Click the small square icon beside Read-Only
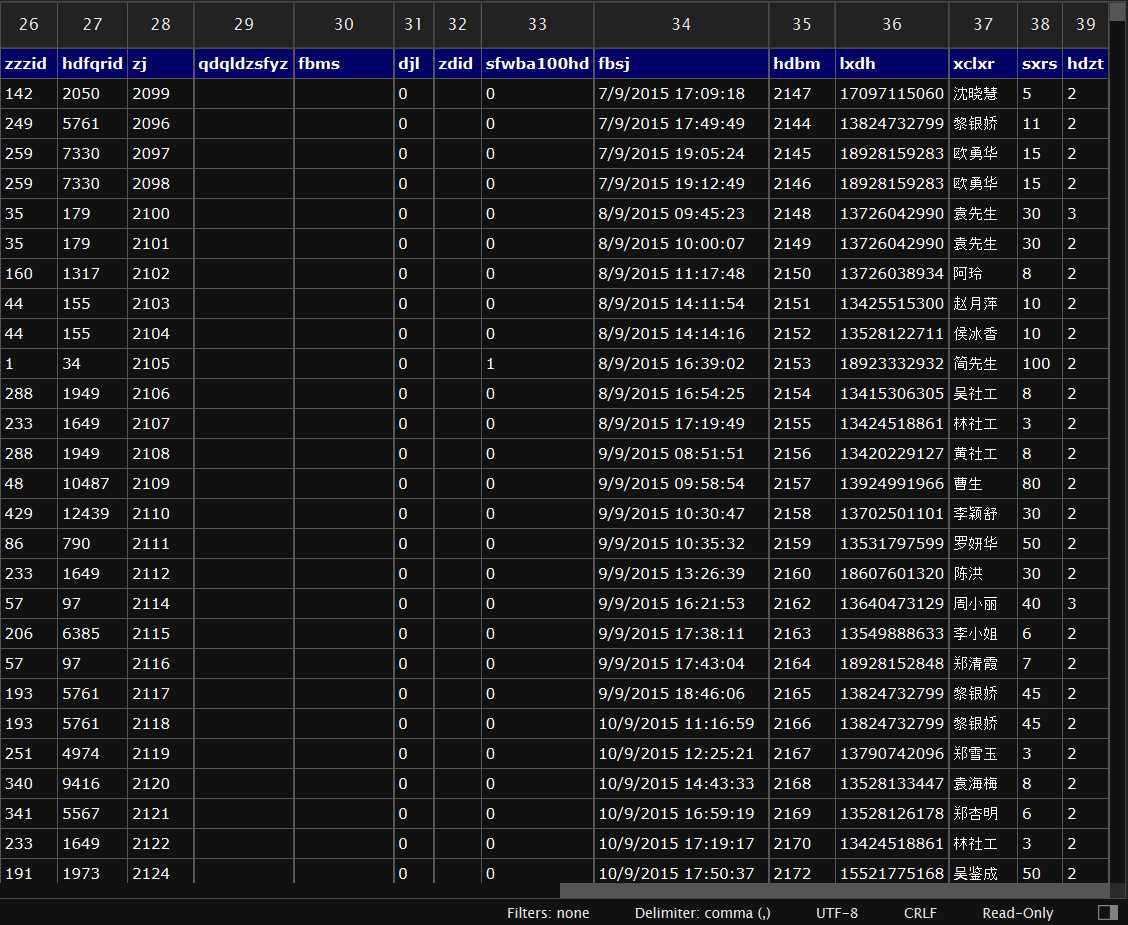 click(x=1108, y=913)
